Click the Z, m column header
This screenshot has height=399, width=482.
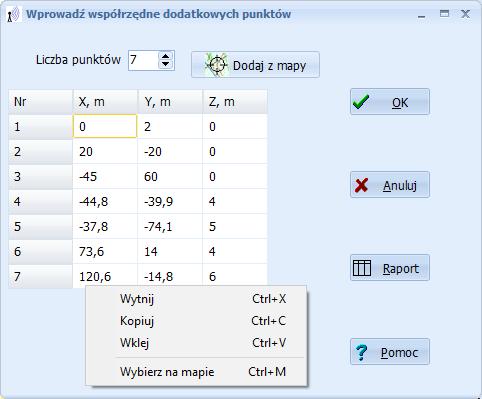coord(235,102)
